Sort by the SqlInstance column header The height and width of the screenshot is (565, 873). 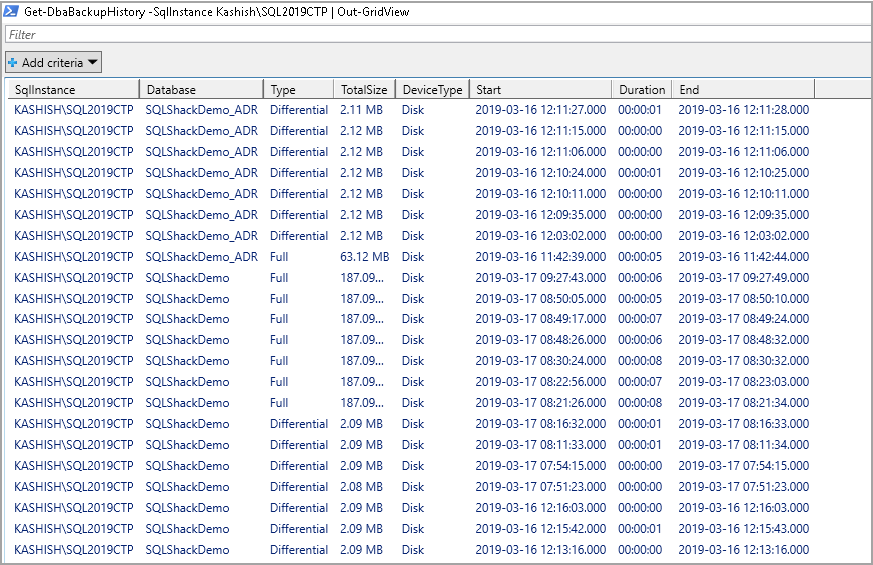click(72, 90)
